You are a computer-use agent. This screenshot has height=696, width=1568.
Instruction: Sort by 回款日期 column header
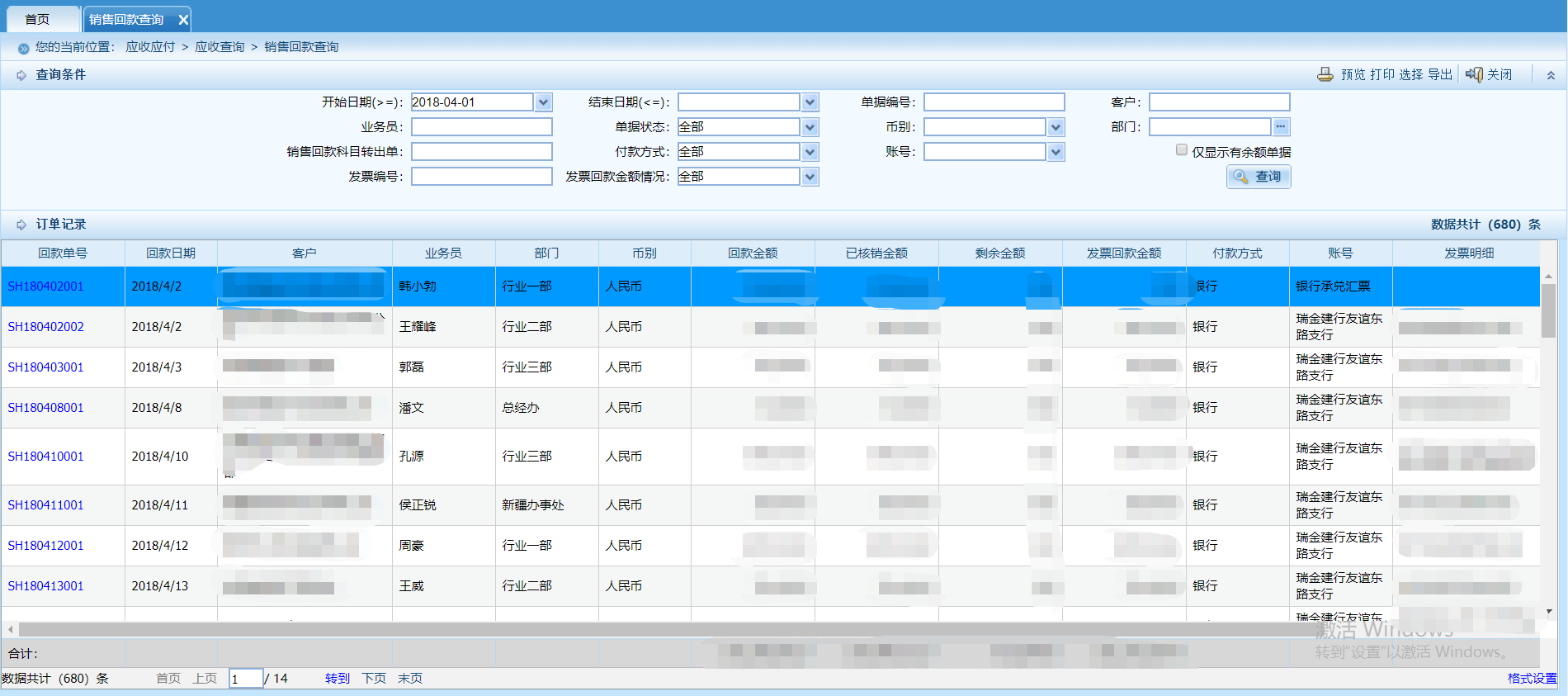(171, 253)
